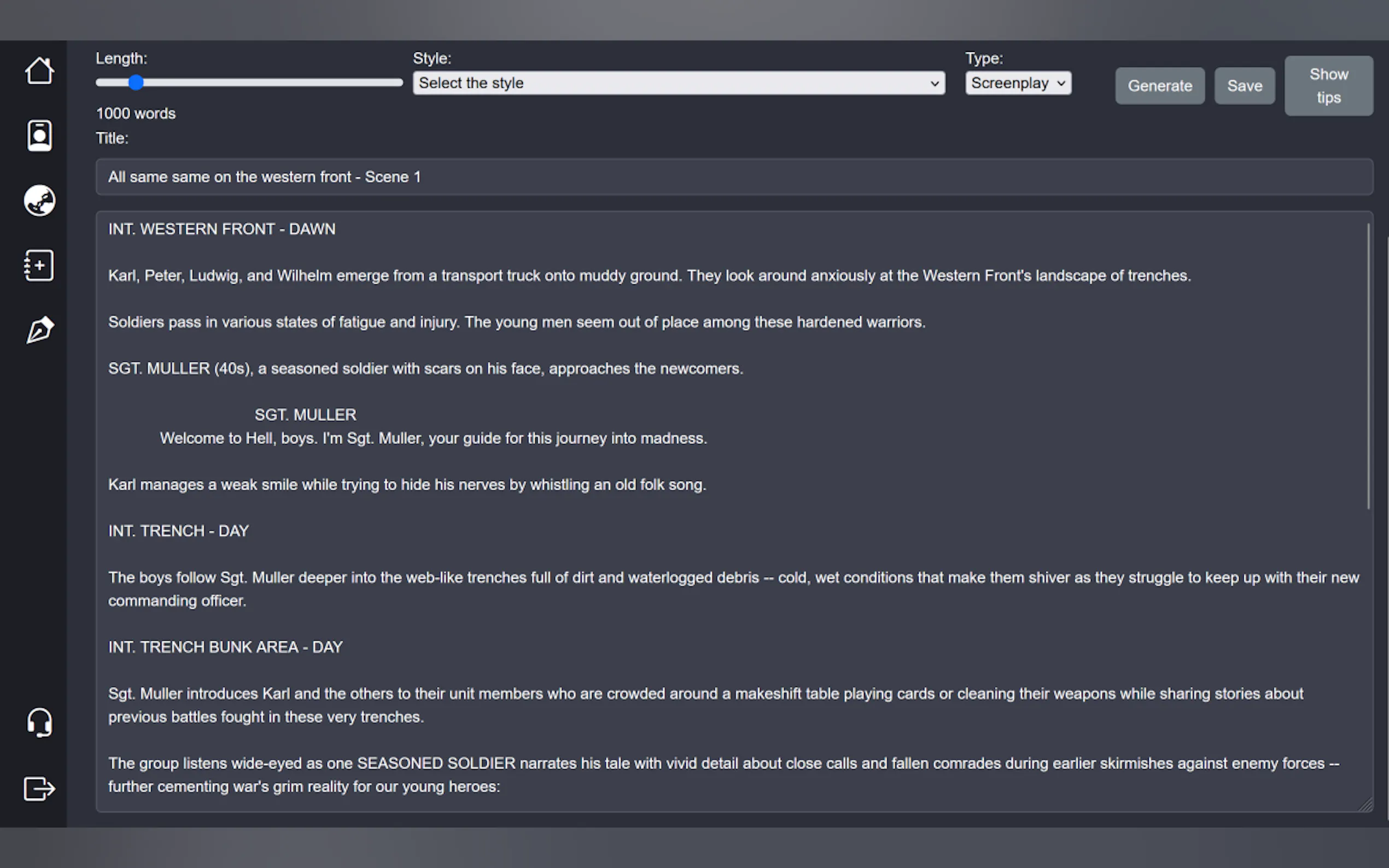Screen dimensions: 1389x868
Task: Click the add notebook icon in sidebar
Action: tap(39, 265)
